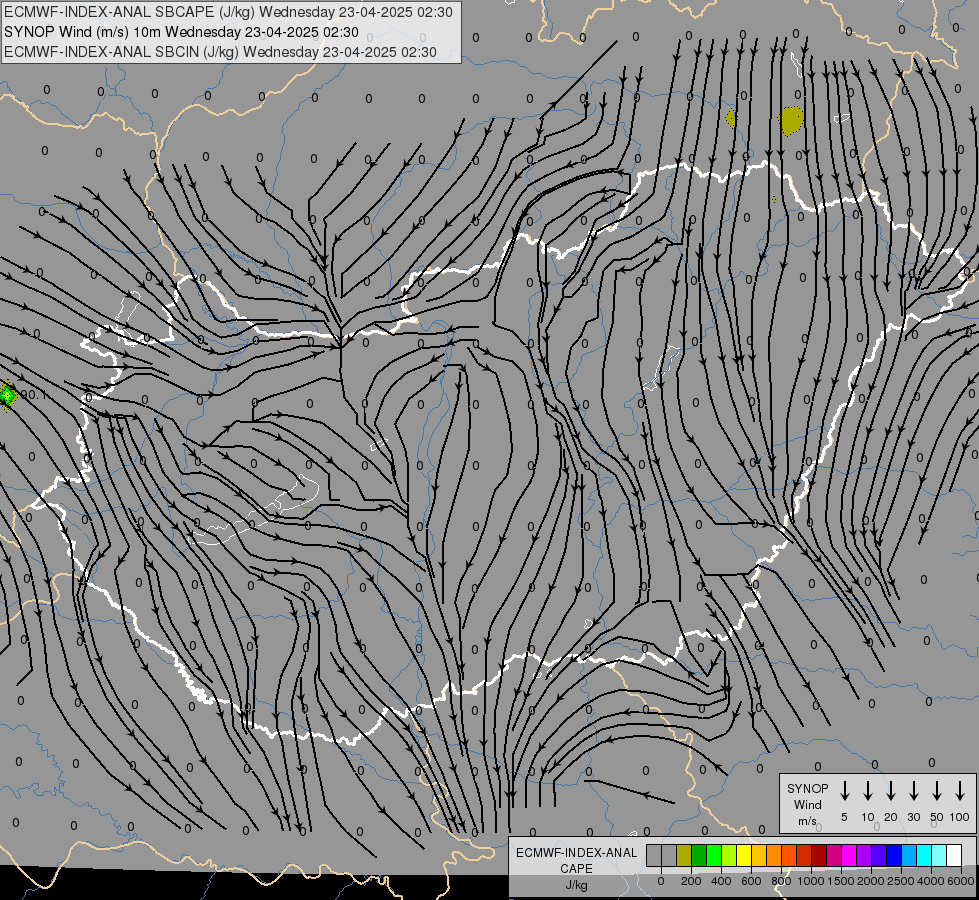Image resolution: width=979 pixels, height=900 pixels.
Task: Select the orange legend swatch left of 800
Action: 774,855
